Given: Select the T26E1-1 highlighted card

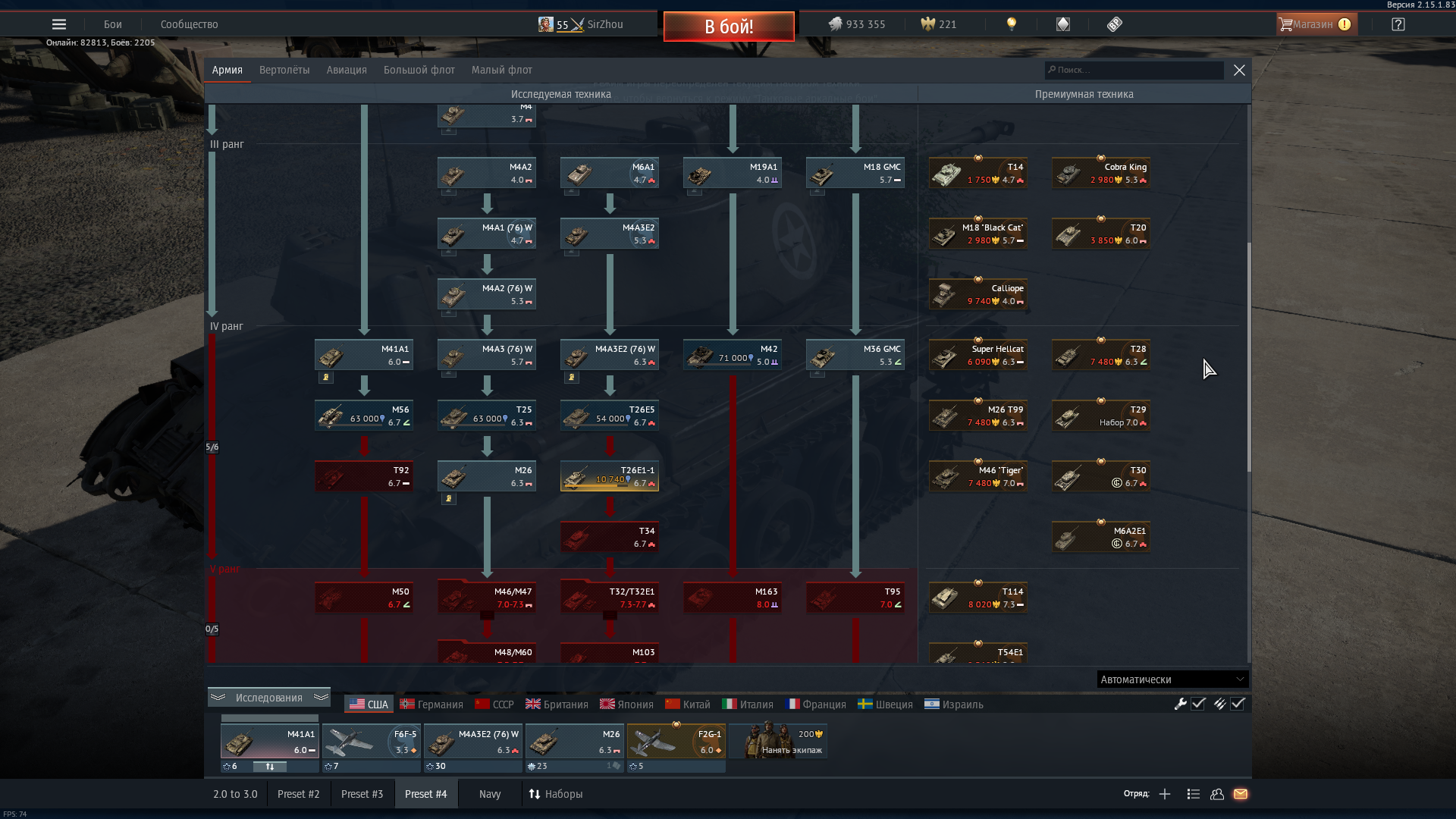Looking at the screenshot, I should [x=610, y=476].
